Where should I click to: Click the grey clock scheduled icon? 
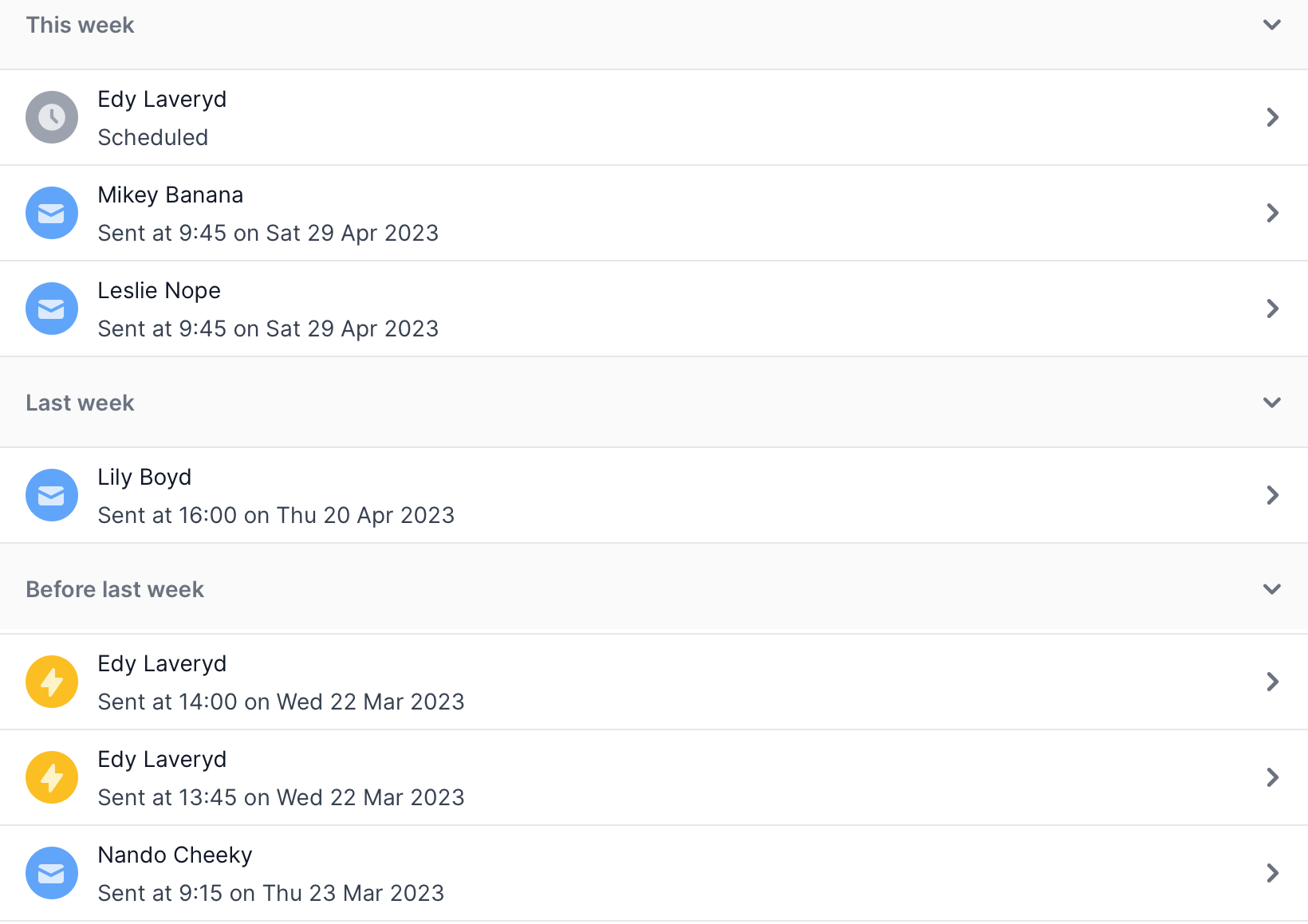point(52,117)
